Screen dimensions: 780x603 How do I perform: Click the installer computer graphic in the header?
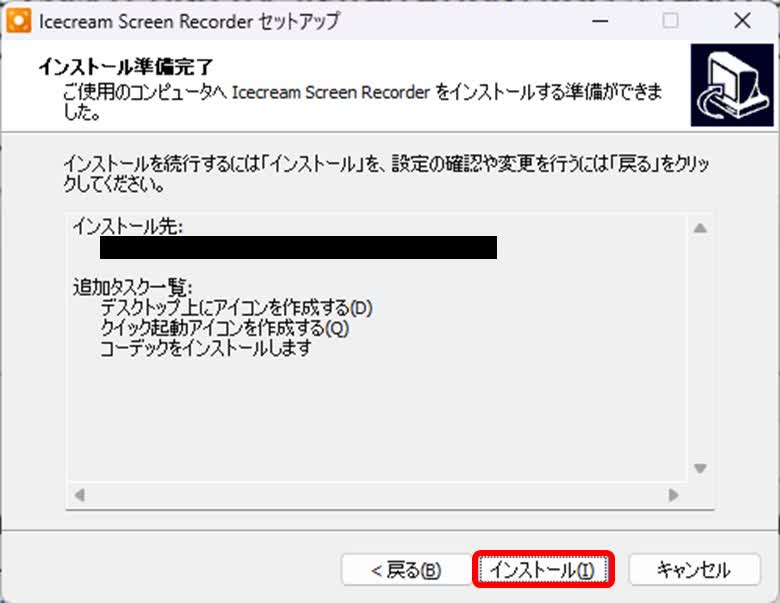tap(732, 85)
